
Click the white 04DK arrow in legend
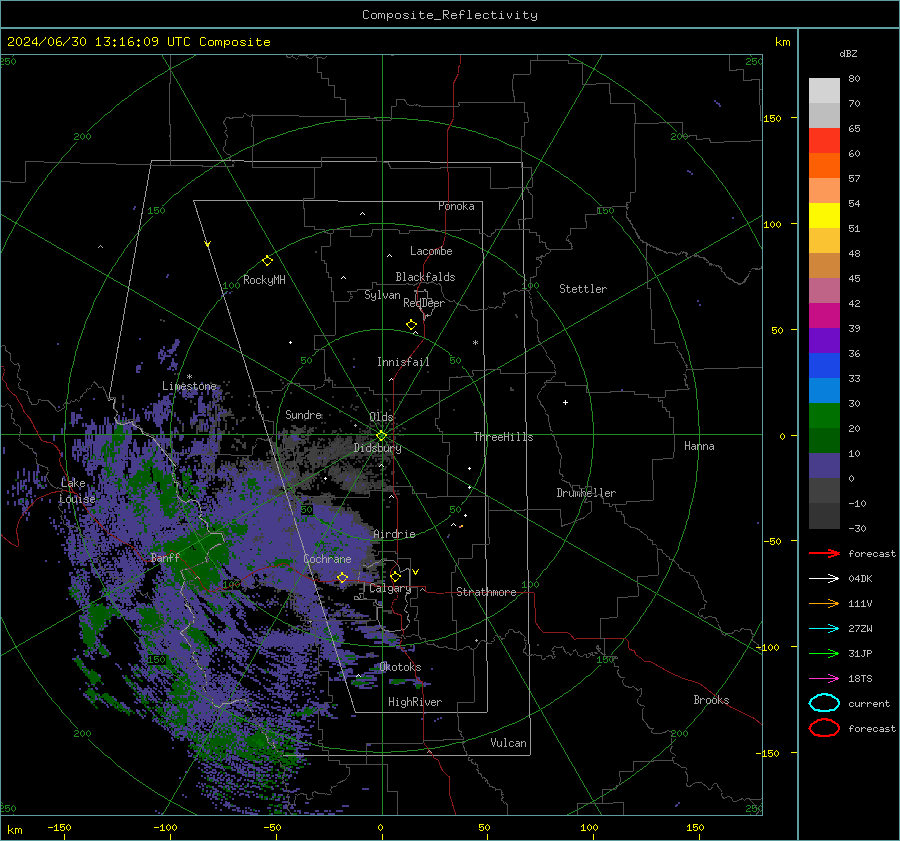click(824, 579)
